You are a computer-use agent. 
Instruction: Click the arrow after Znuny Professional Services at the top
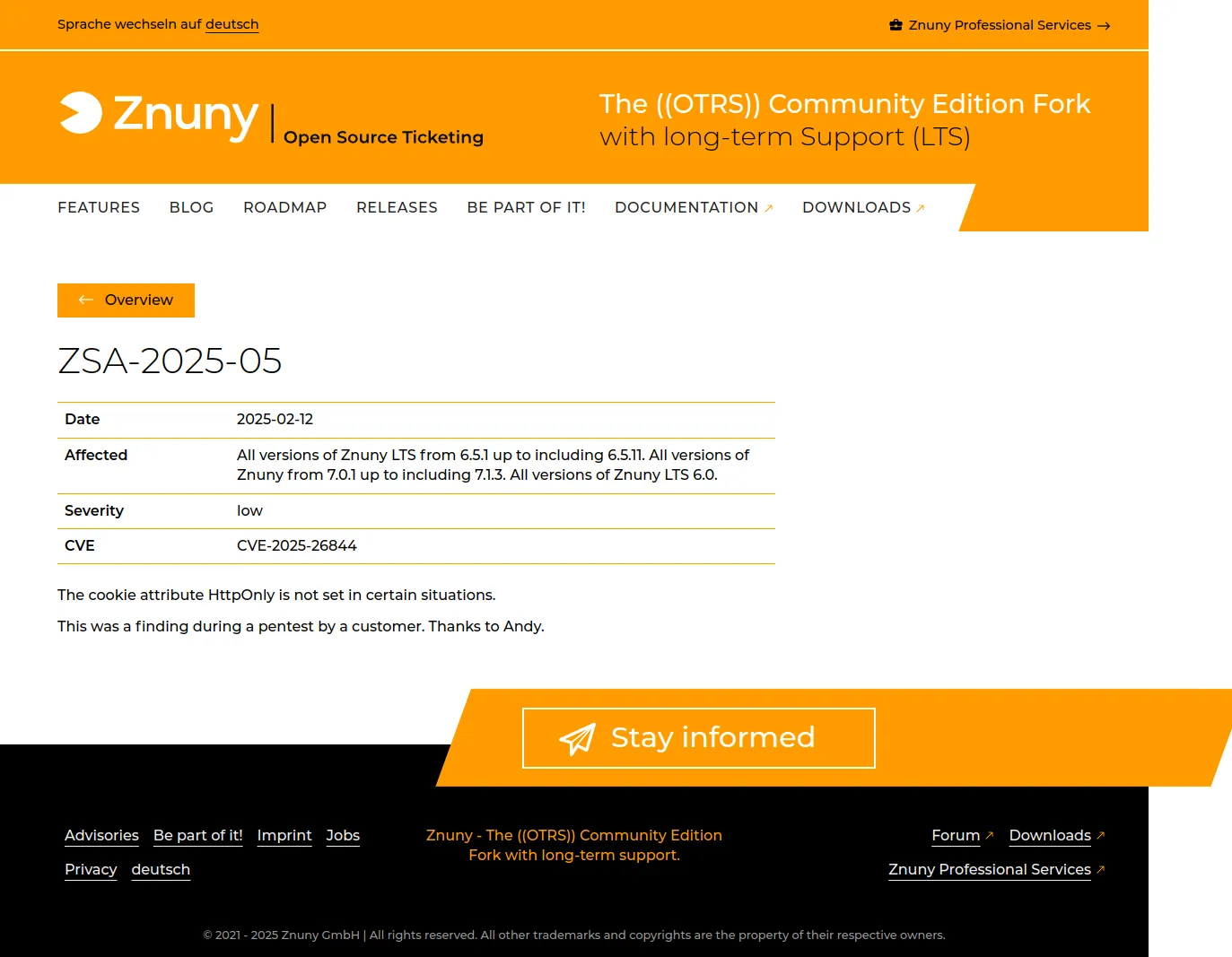[x=1104, y=26]
